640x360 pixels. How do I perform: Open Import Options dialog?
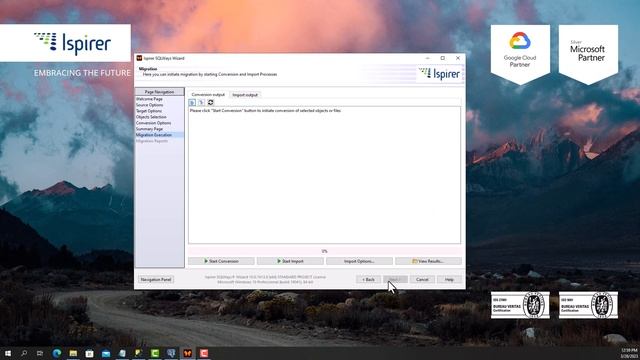point(359,261)
